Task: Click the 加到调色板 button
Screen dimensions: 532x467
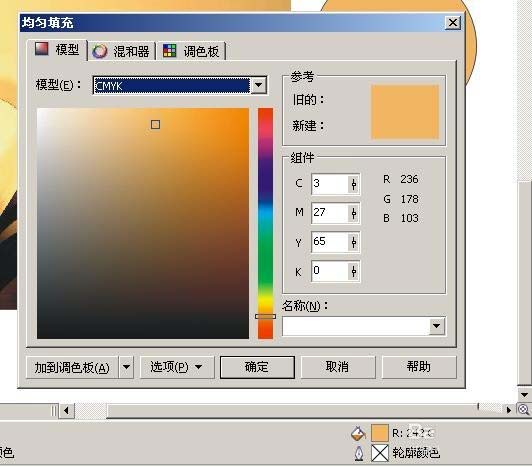Action: coord(72,367)
